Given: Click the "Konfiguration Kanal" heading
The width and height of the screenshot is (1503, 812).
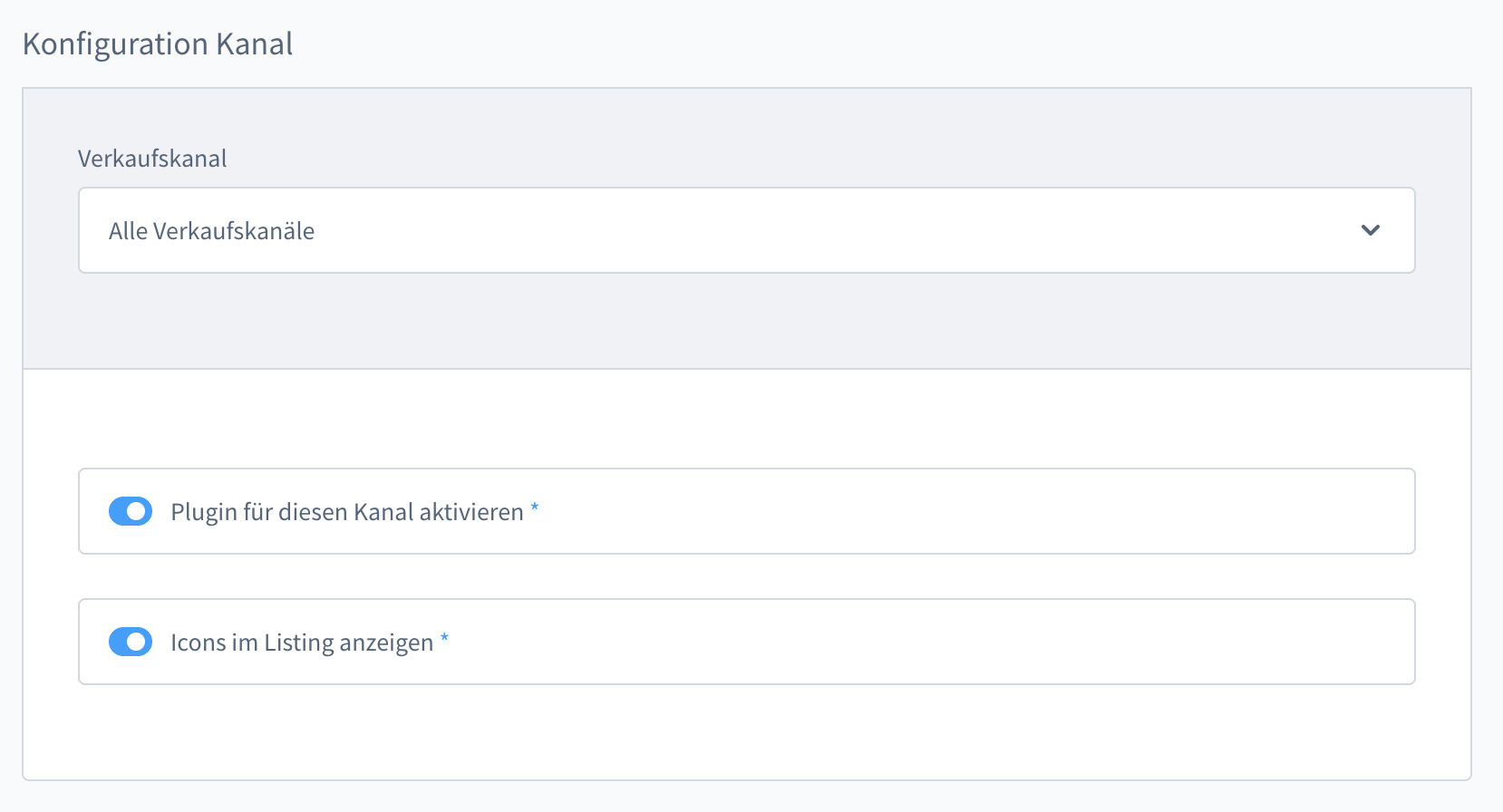Looking at the screenshot, I should 158,44.
